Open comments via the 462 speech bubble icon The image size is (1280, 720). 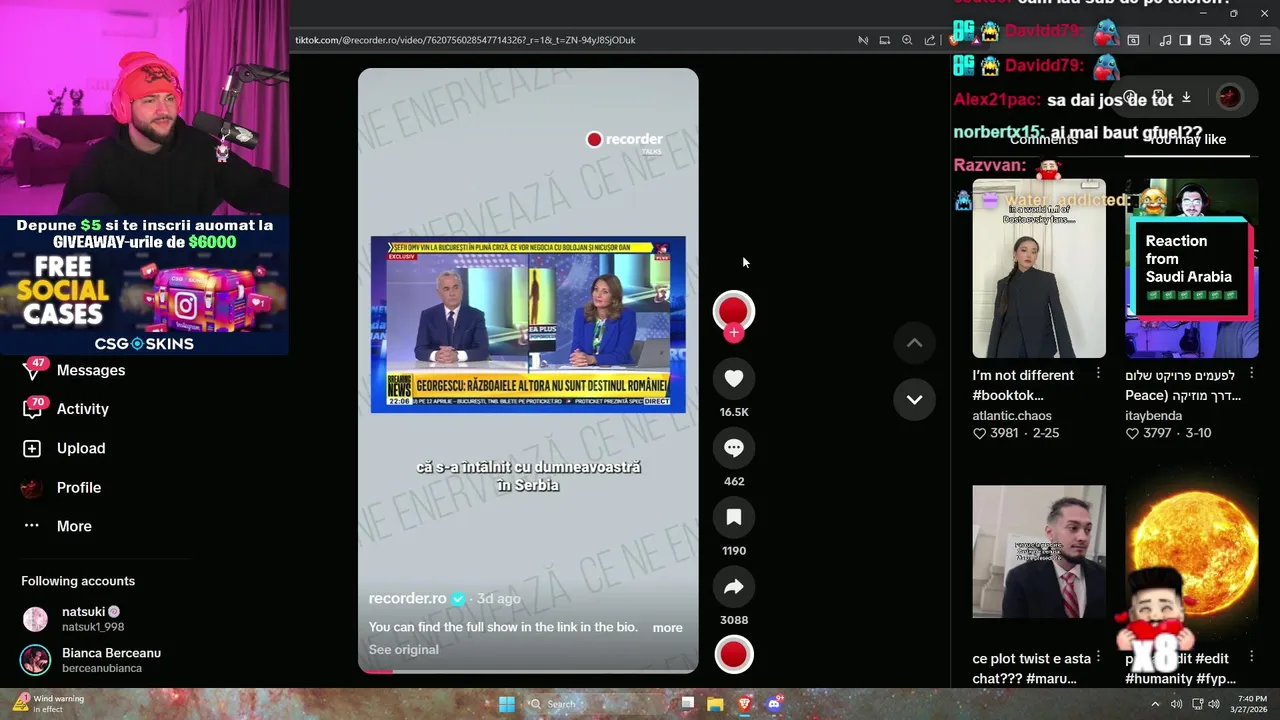click(734, 448)
